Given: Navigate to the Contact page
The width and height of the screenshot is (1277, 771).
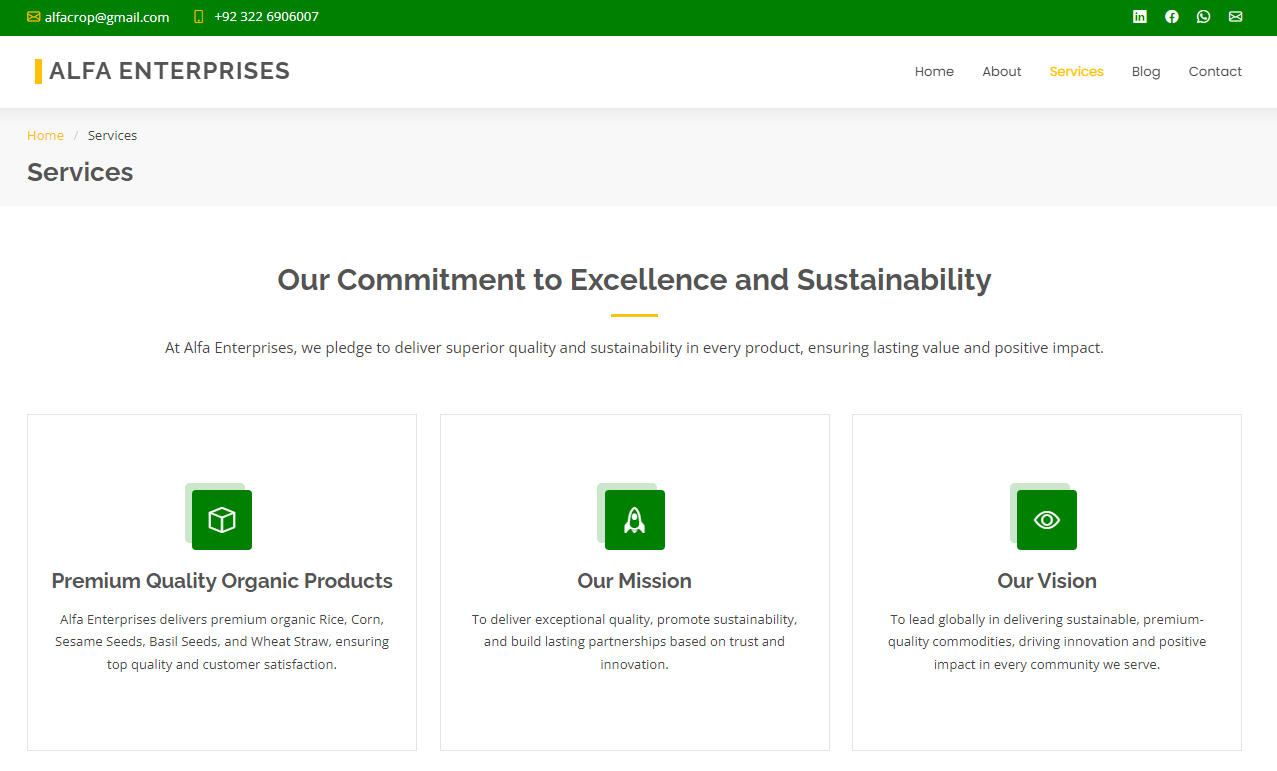Looking at the screenshot, I should [1215, 72].
